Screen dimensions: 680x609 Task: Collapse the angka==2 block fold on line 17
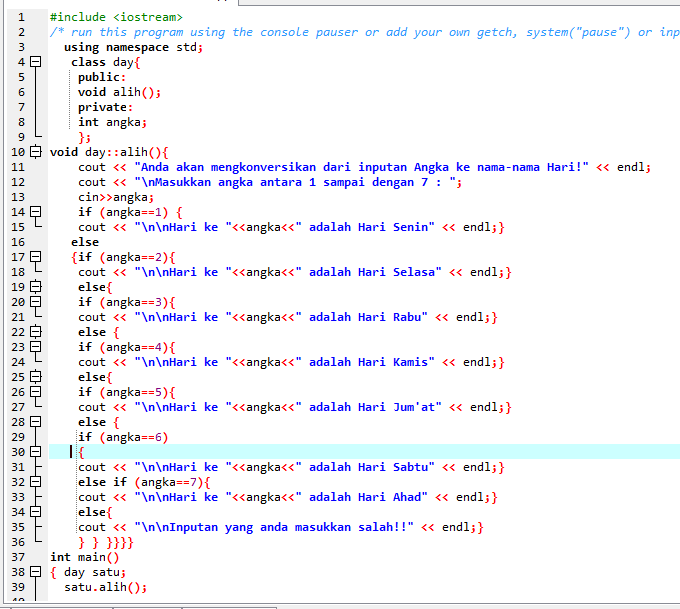[36, 257]
